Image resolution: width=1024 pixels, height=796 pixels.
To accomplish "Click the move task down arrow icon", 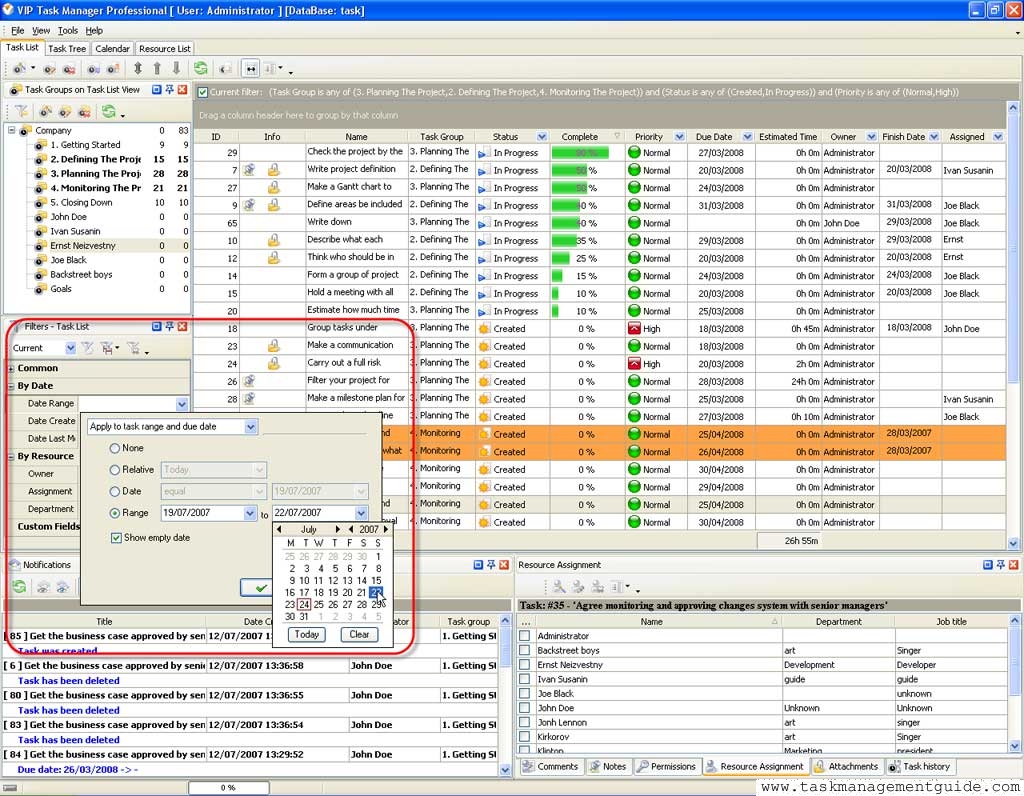I will [177, 69].
